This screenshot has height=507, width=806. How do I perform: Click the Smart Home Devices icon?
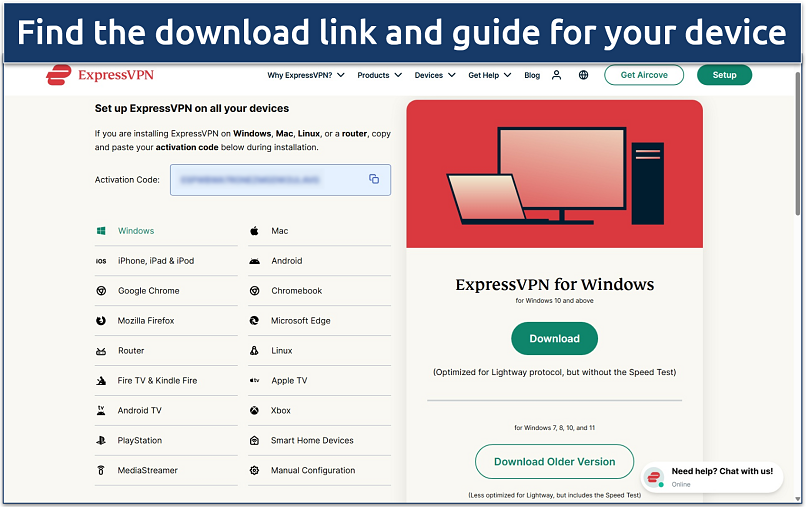click(254, 441)
